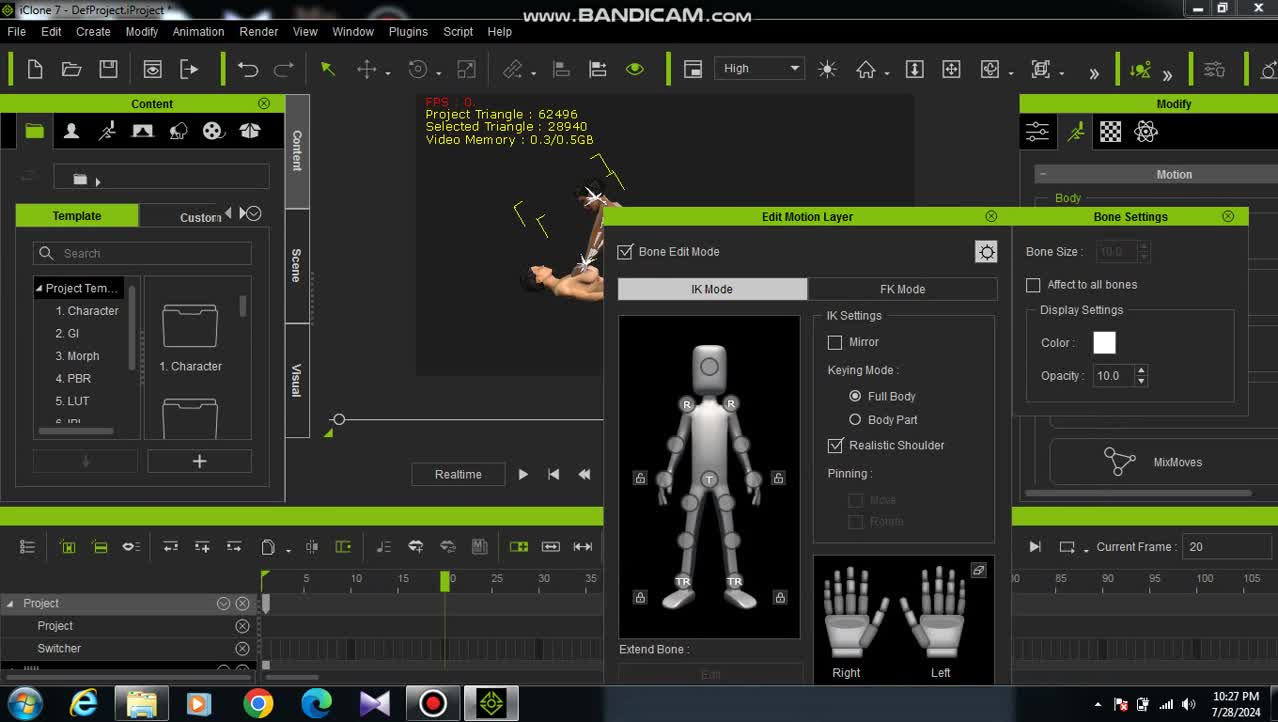Open the Animation menu

198,32
